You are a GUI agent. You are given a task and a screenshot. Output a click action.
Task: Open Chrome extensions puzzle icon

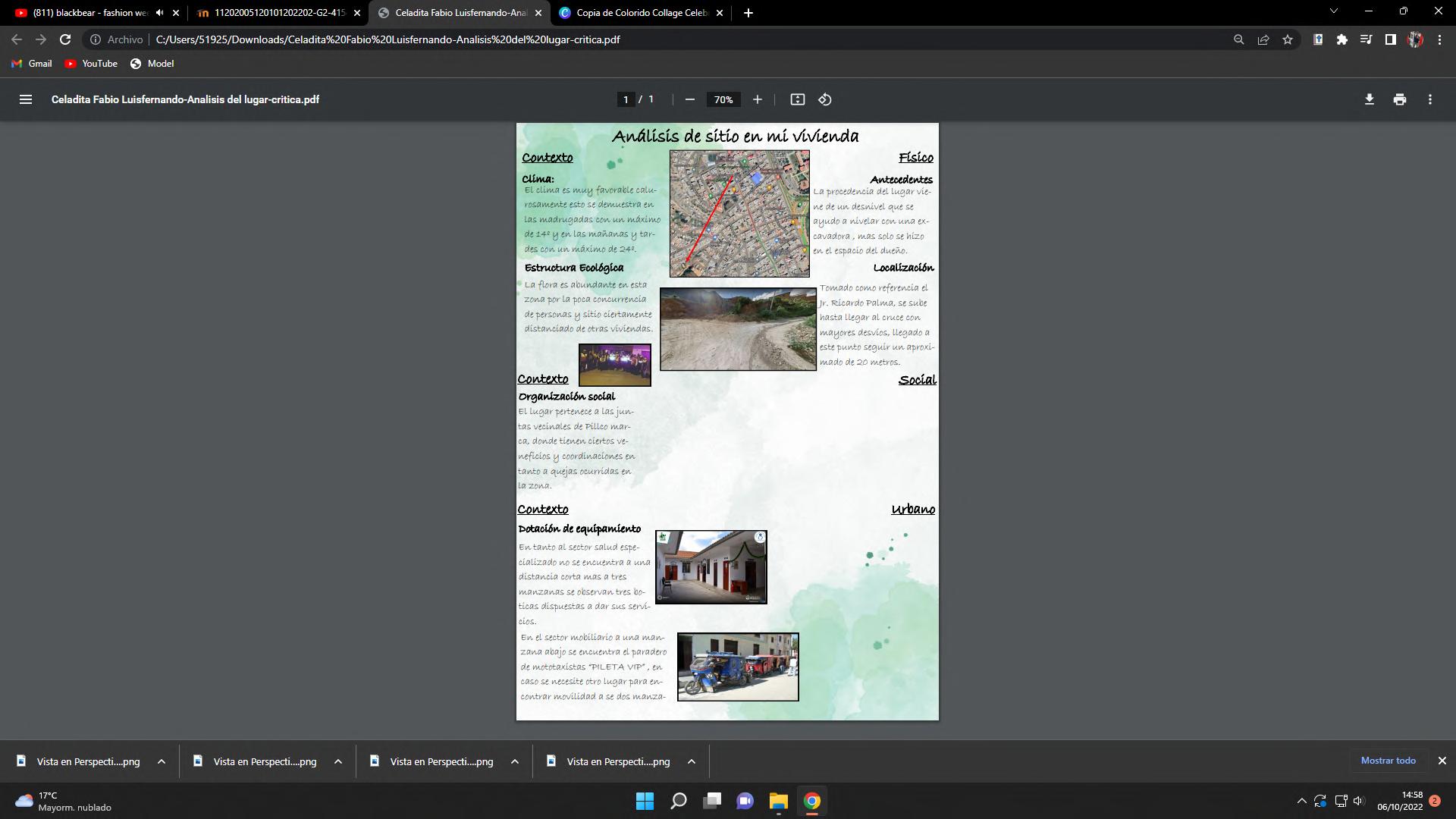(x=1342, y=39)
